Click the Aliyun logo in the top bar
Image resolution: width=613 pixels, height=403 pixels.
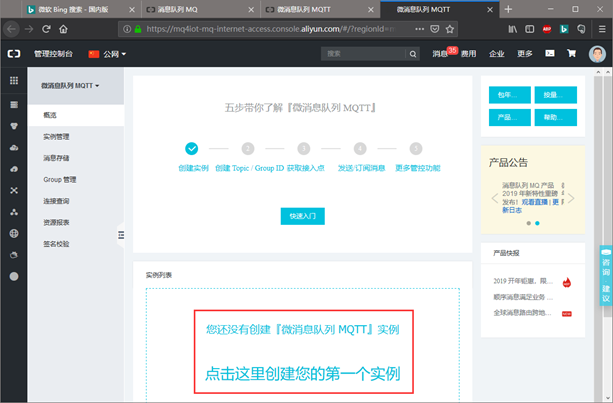click(14, 54)
